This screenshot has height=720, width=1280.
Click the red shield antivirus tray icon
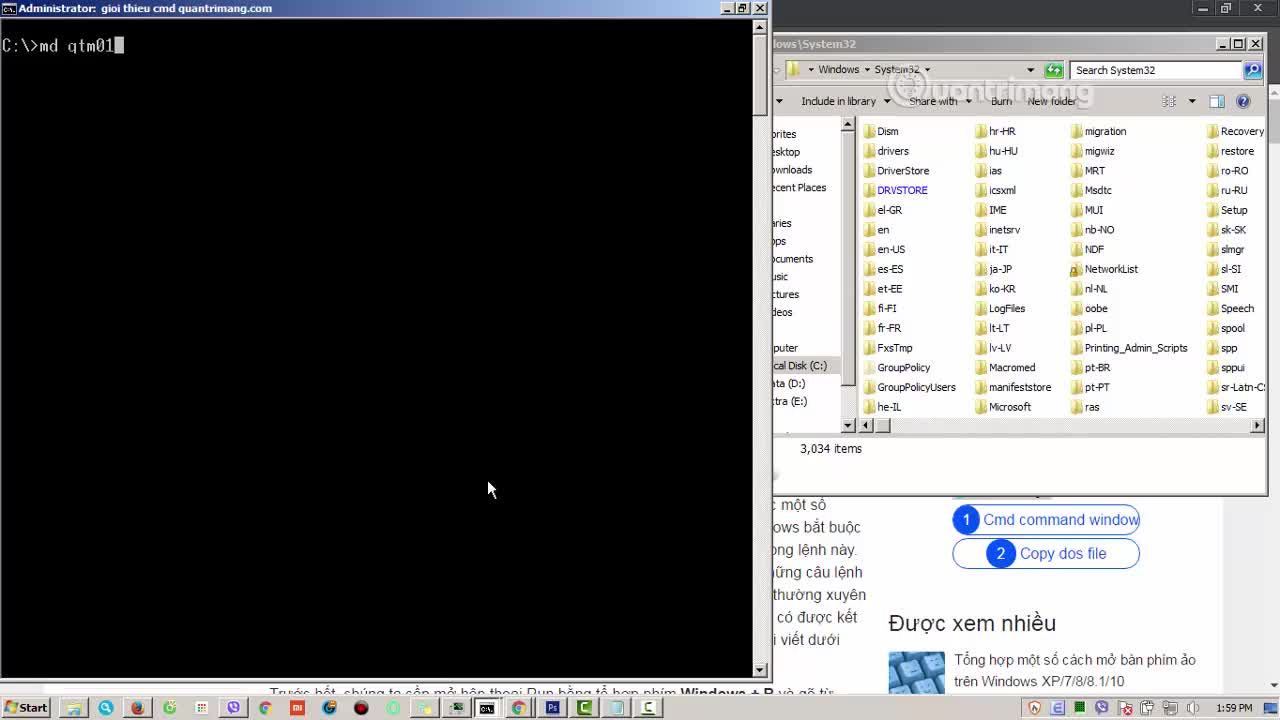point(1035,708)
